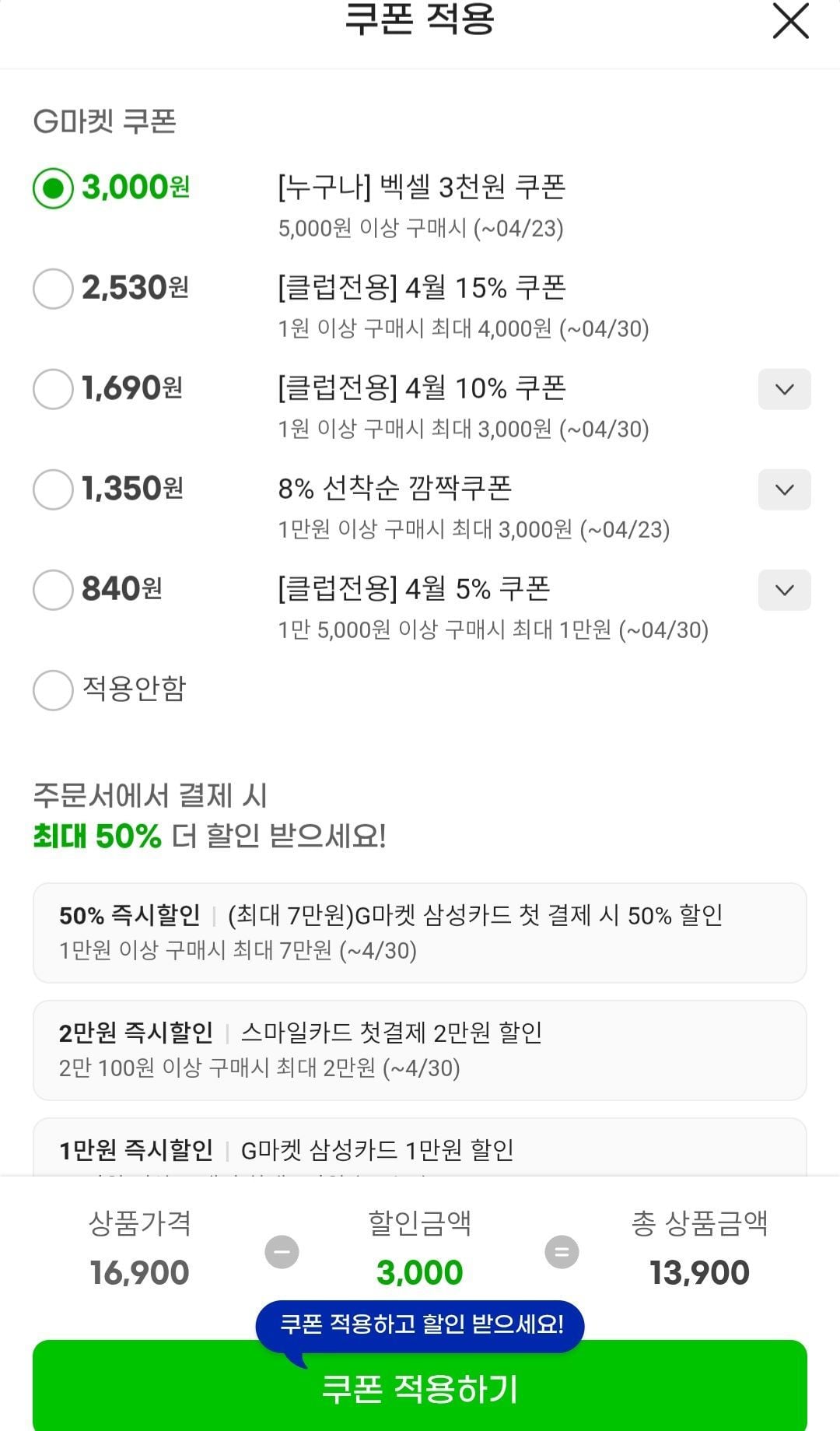Select the 2,530원 club 15% coupon
Screen dimensions: 840x1431
pyautogui.click(x=53, y=289)
